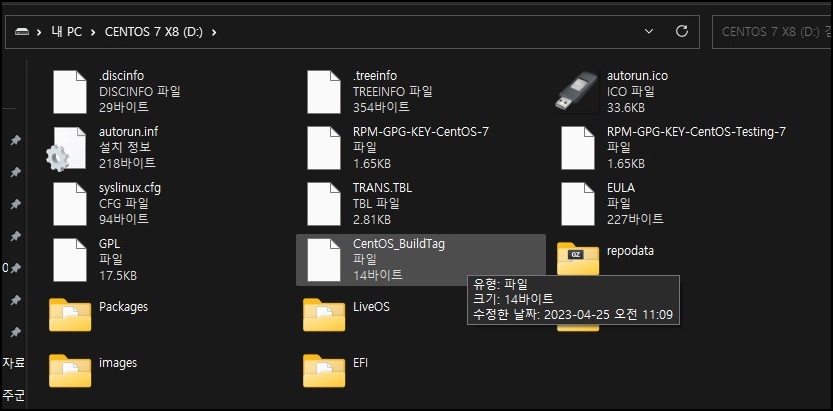Select the .treeinfo file icon
The image size is (833, 411).
pyautogui.click(x=324, y=92)
